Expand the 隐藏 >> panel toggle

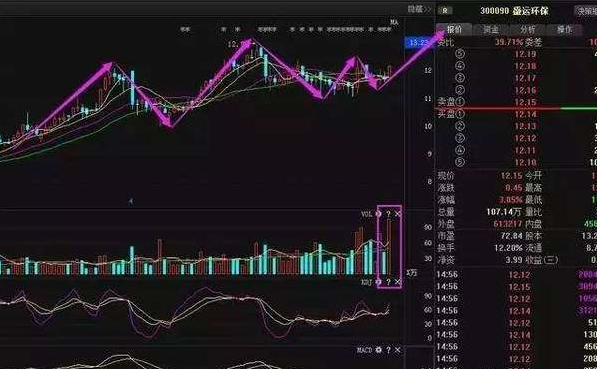click(419, 9)
